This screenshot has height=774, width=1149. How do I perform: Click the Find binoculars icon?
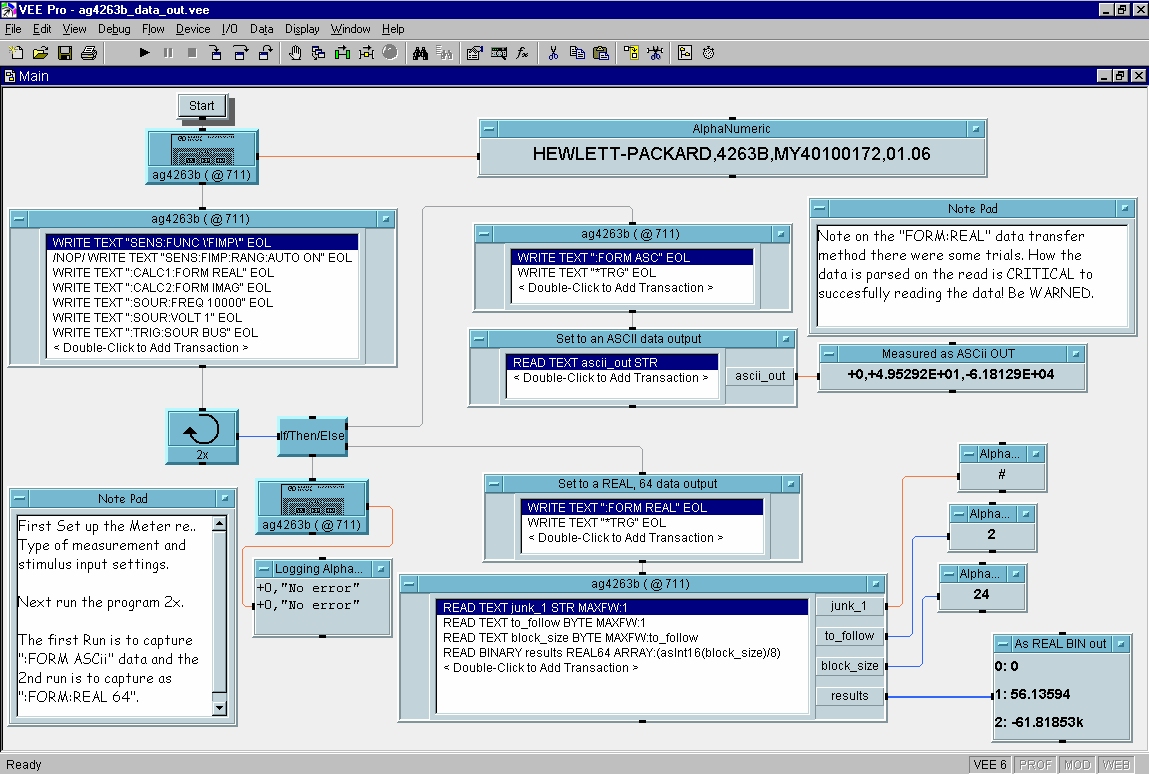click(x=420, y=53)
